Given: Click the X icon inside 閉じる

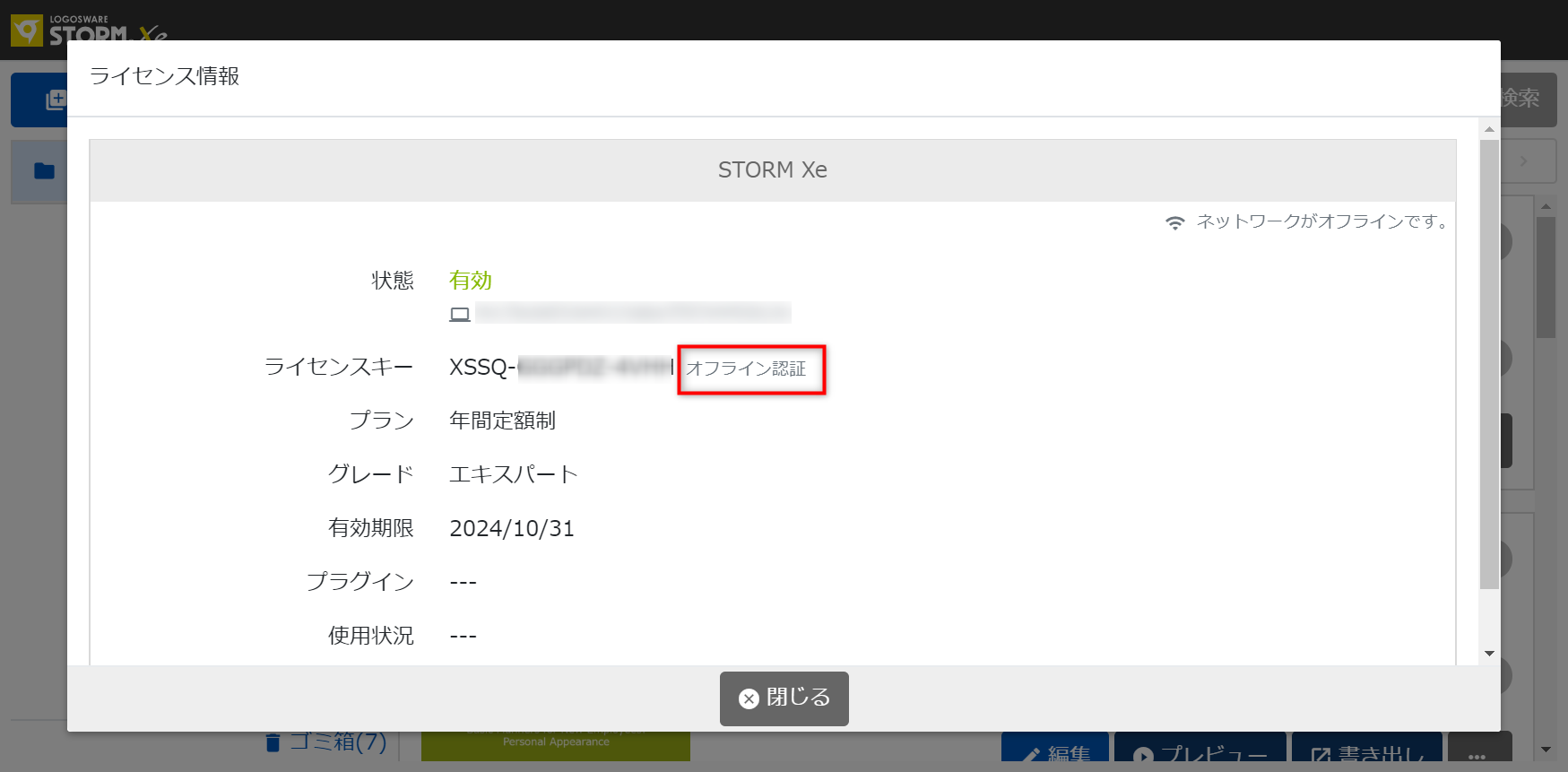Looking at the screenshot, I should pyautogui.click(x=749, y=698).
